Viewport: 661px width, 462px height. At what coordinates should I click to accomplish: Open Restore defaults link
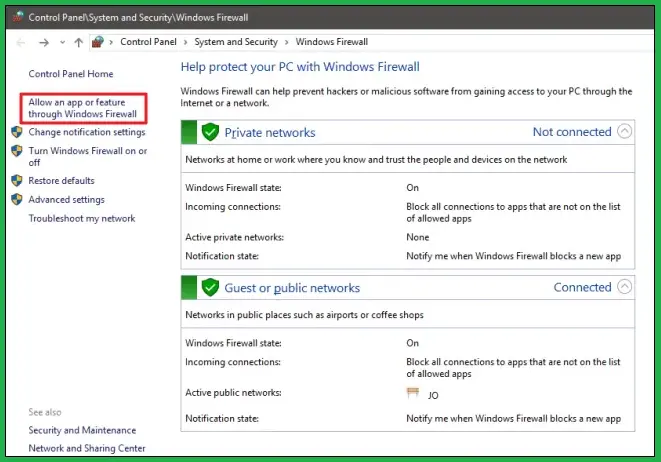(x=62, y=180)
